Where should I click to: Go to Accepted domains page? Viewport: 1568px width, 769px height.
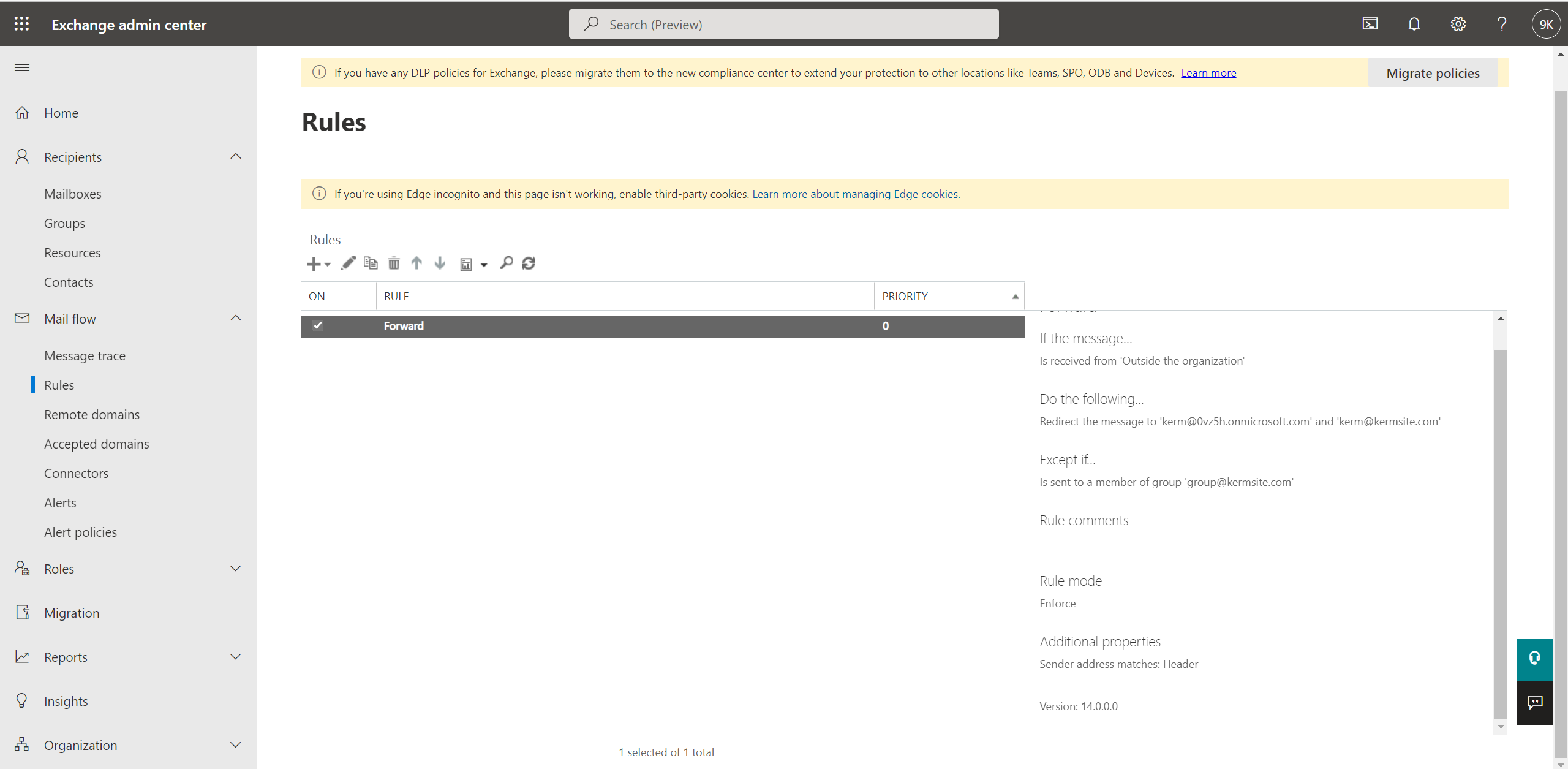pos(96,444)
